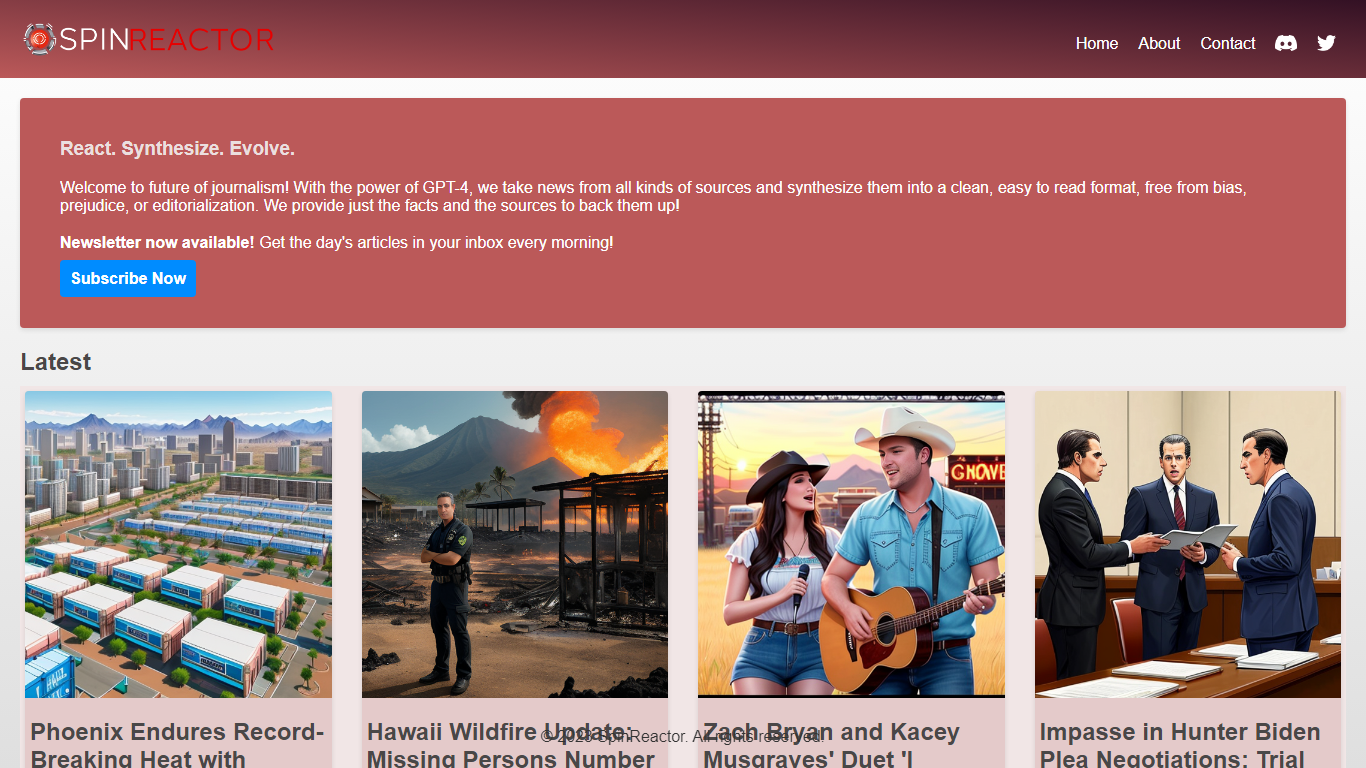This screenshot has height=768, width=1366.
Task: Read the Phoenix Endures Record-Breaking Heat article
Action: coord(177,745)
